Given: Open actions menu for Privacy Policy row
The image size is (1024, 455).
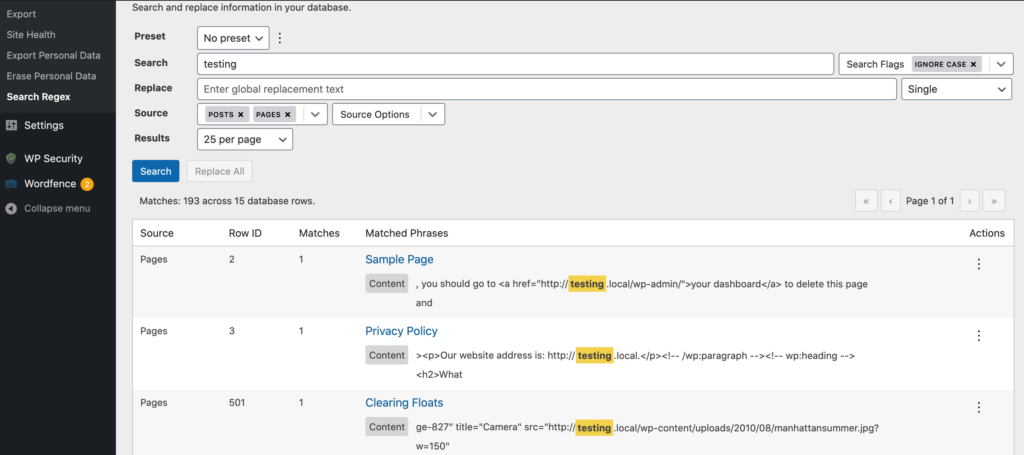Looking at the screenshot, I should pyautogui.click(x=978, y=336).
